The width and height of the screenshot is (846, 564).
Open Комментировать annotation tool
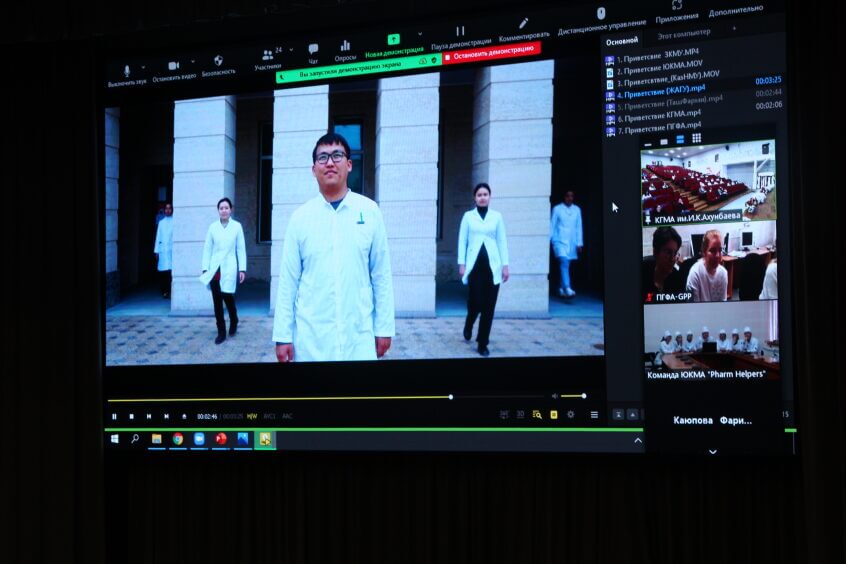(x=523, y=26)
